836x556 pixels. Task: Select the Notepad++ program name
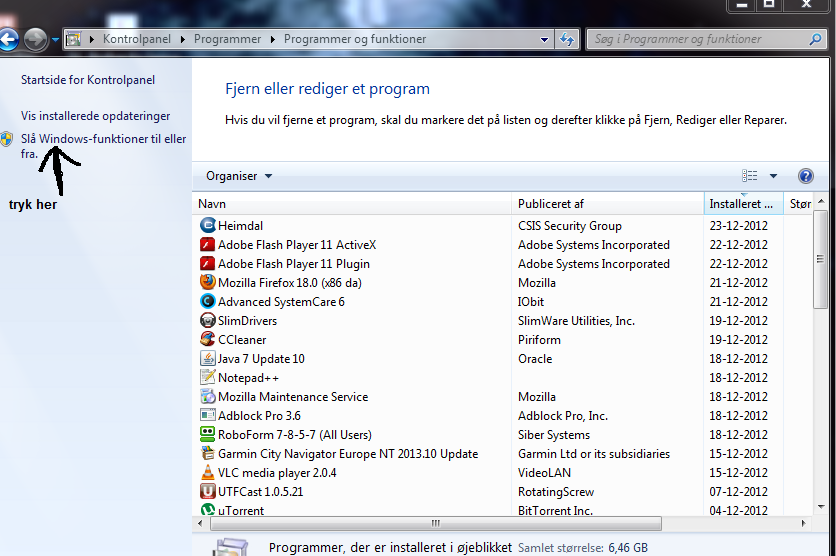click(x=248, y=378)
